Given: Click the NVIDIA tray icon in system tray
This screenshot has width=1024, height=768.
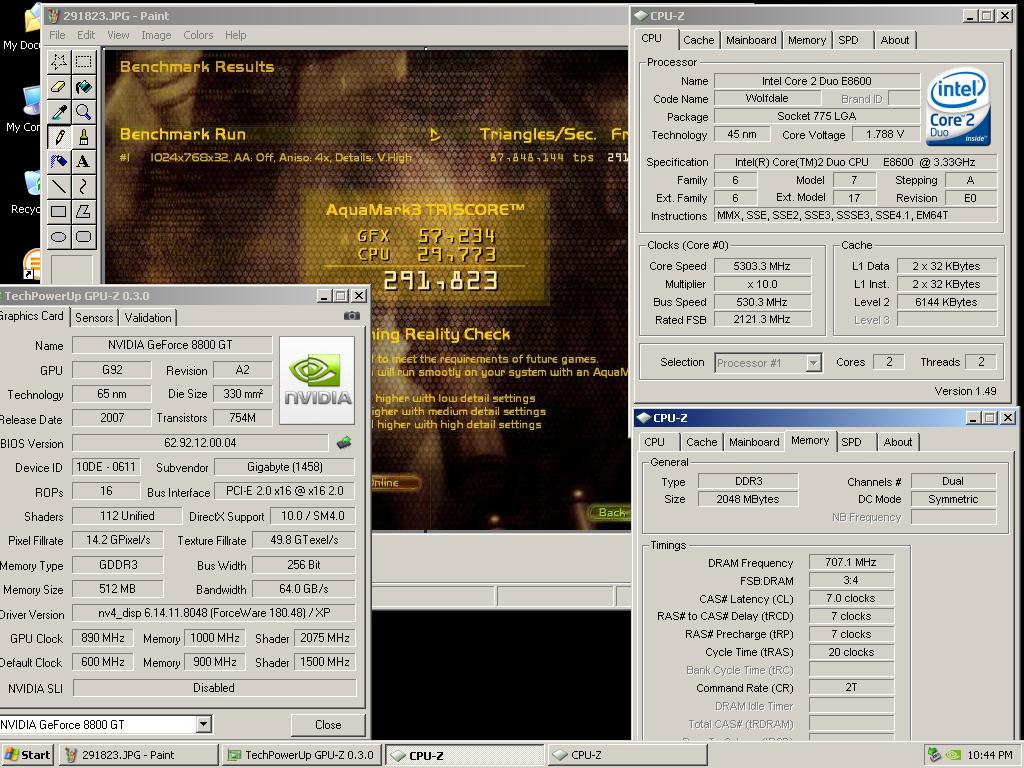Looking at the screenshot, I should pos(953,755).
